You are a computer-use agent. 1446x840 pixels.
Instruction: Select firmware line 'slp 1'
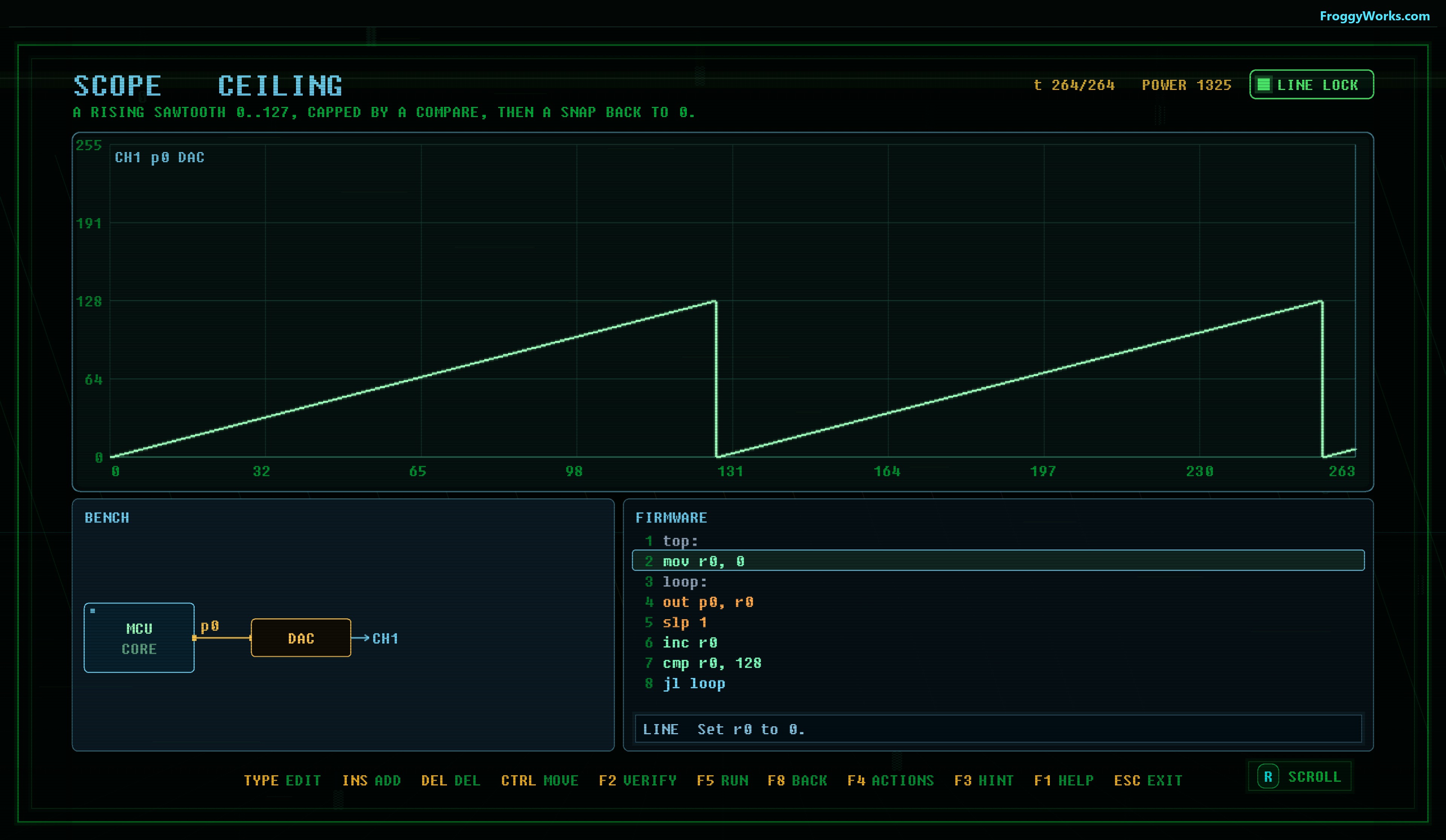pos(998,622)
